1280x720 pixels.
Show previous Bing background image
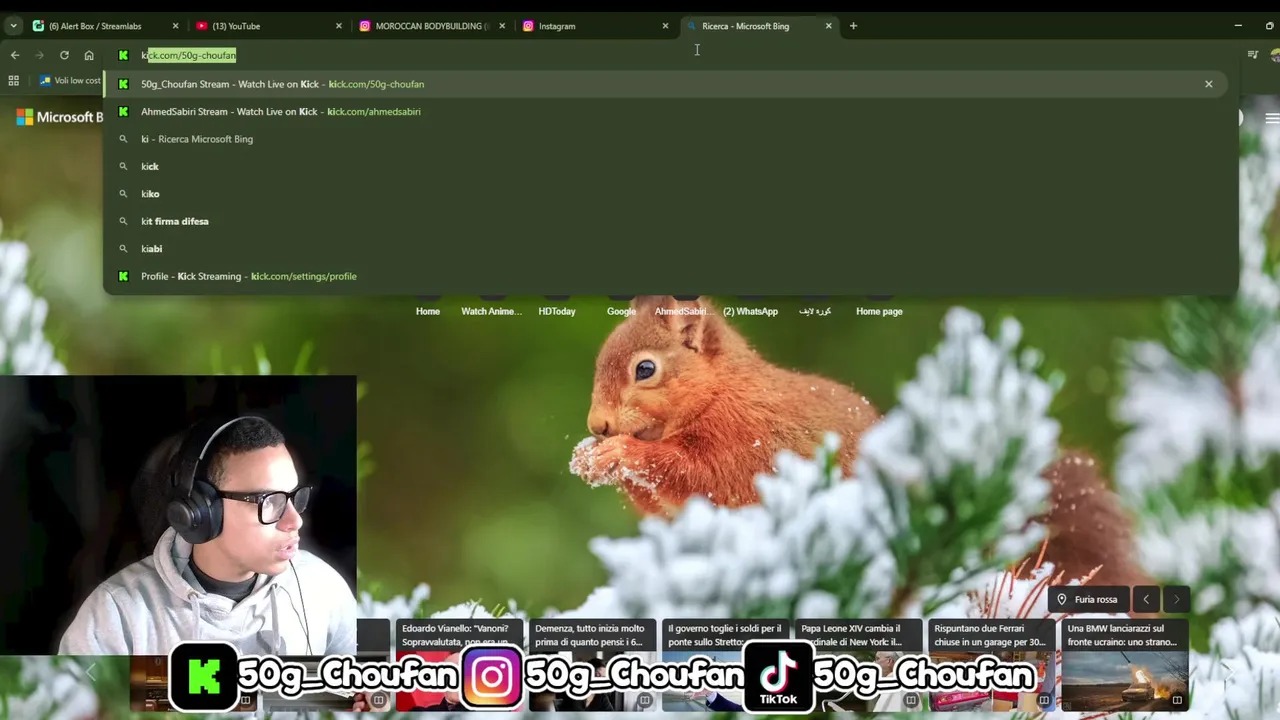(x=1146, y=600)
